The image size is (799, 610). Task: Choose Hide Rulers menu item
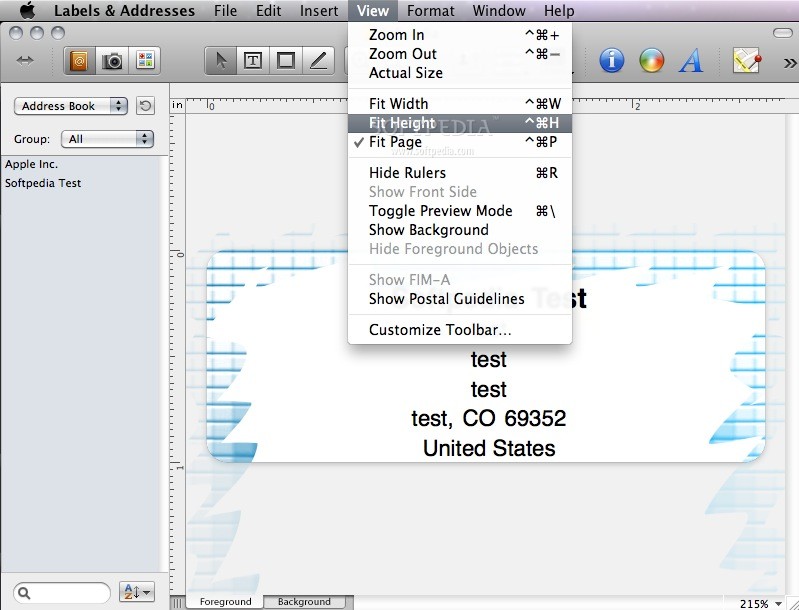click(460, 173)
